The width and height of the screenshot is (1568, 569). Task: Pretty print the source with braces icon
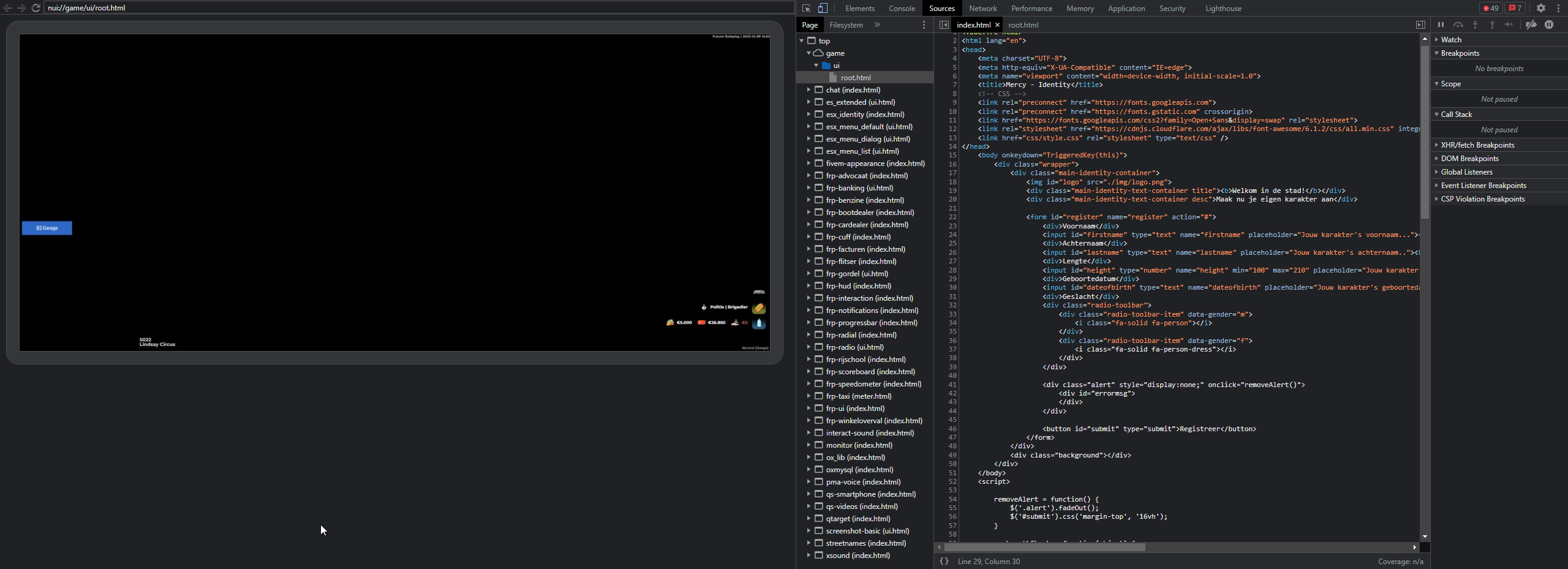(x=944, y=562)
